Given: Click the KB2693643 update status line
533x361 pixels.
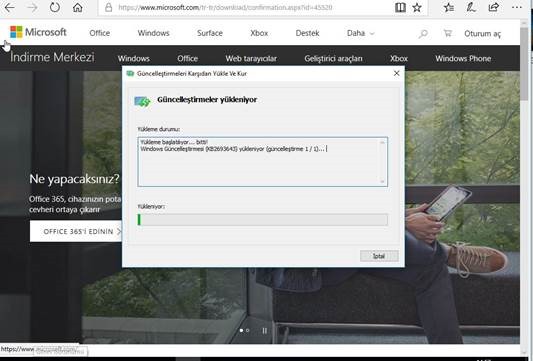Looking at the screenshot, I should coord(232,149).
